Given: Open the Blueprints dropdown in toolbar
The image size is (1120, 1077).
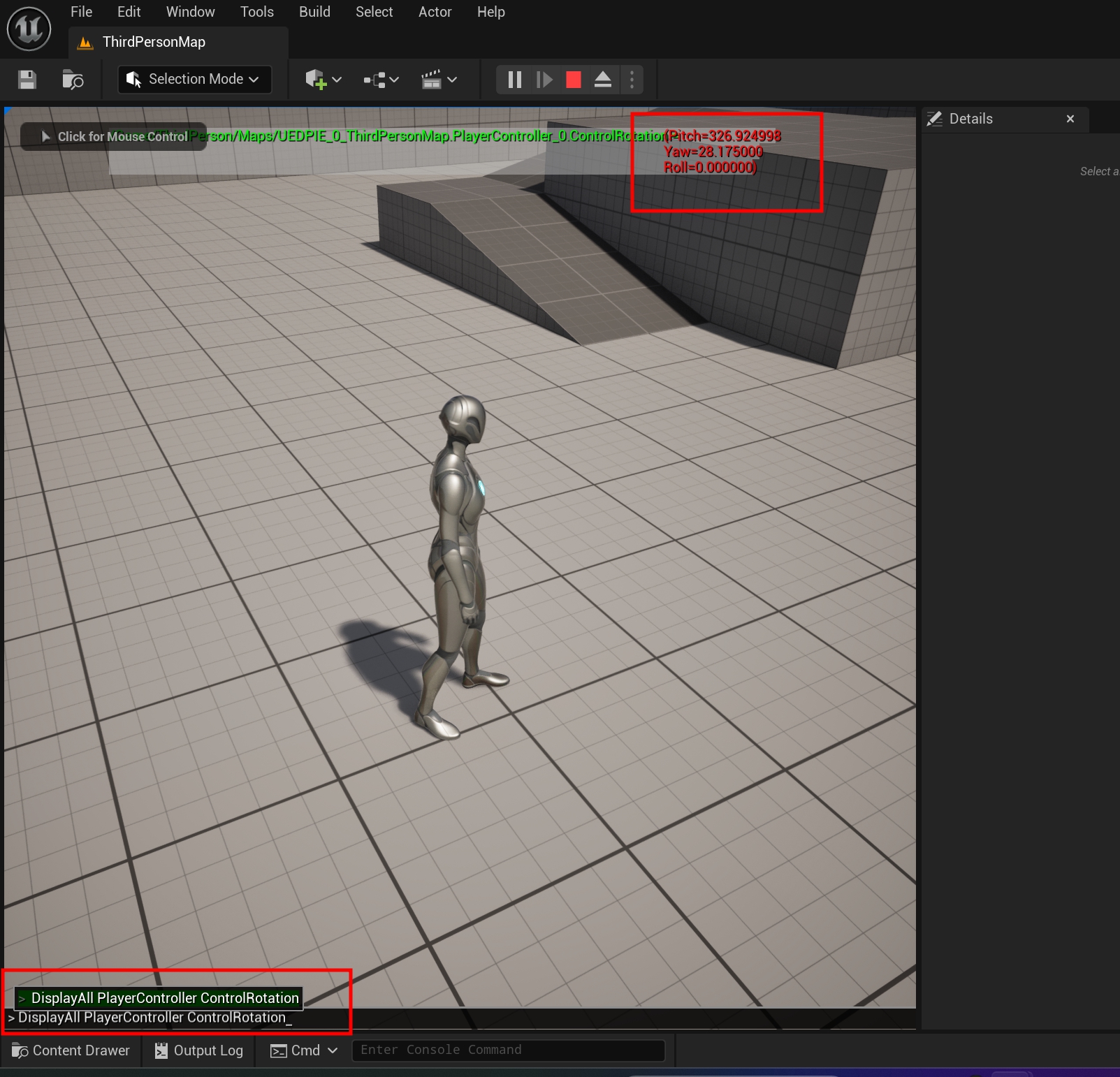Looking at the screenshot, I should coord(381,80).
